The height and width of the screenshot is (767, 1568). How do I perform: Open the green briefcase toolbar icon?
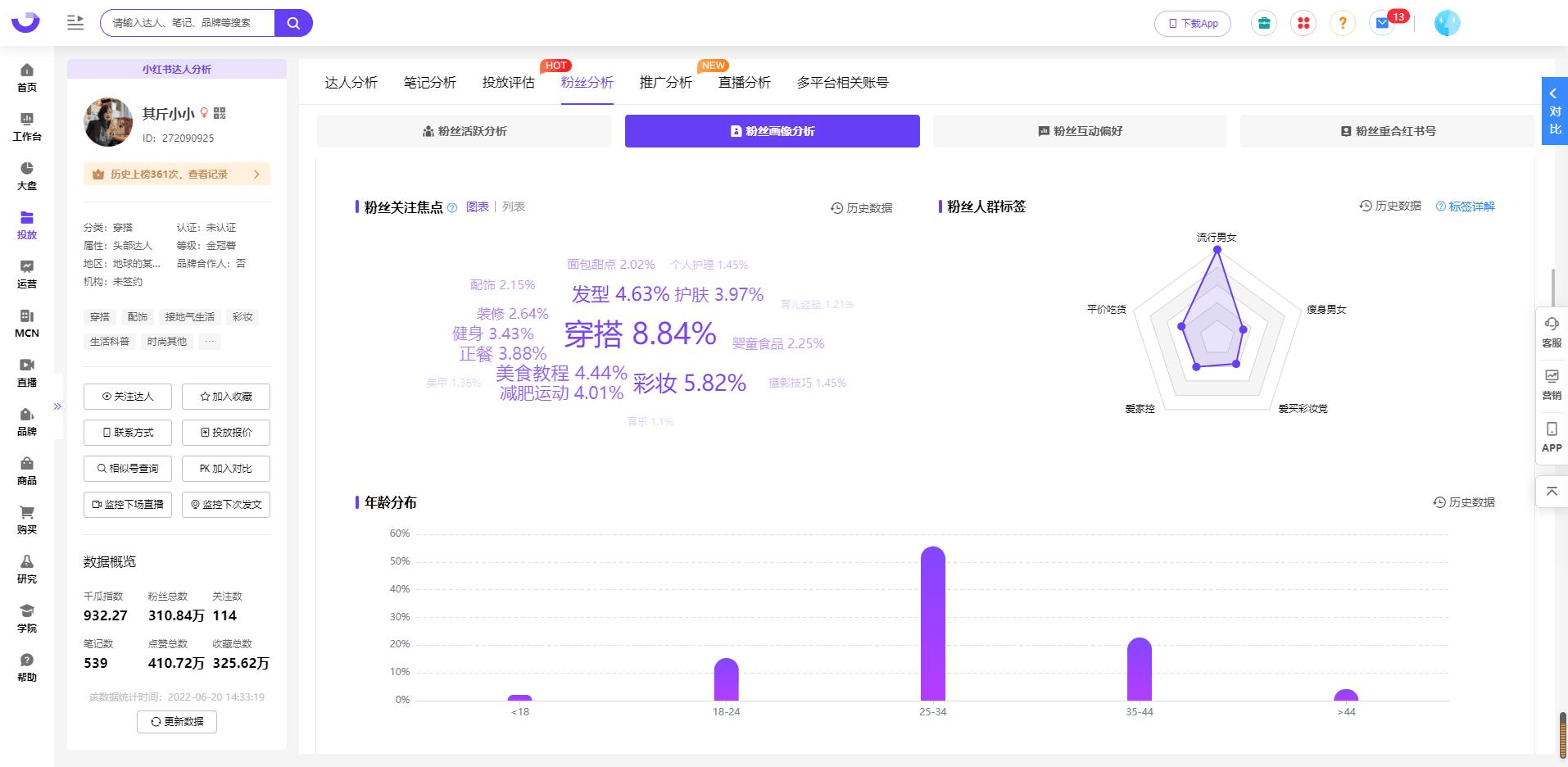point(1264,23)
